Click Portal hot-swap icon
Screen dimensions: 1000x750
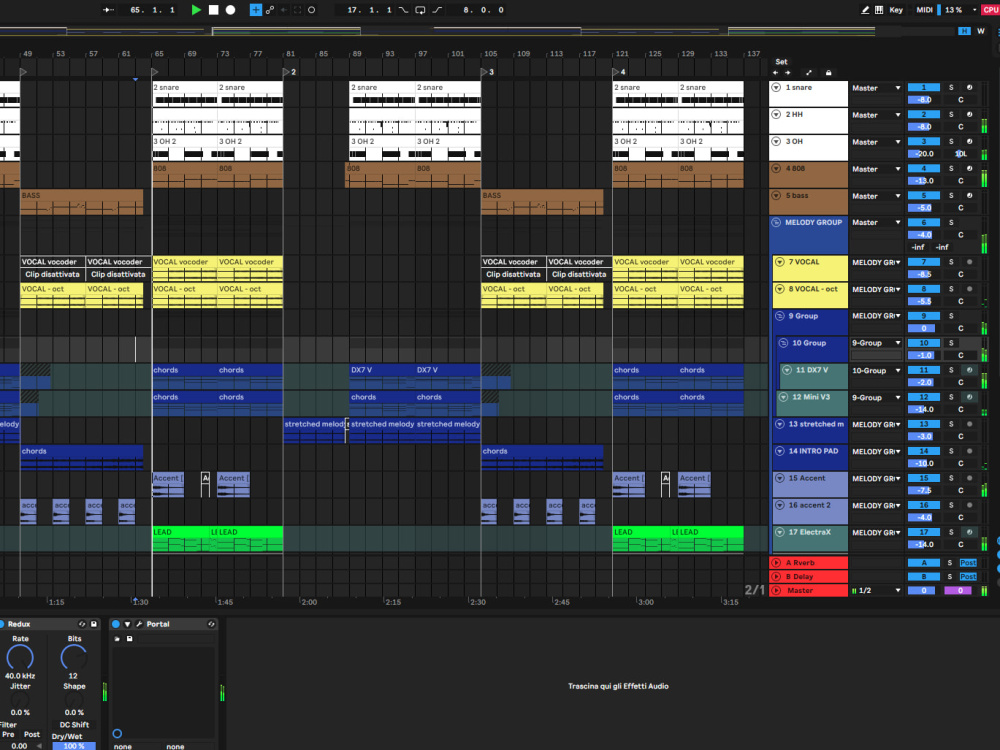pos(211,624)
